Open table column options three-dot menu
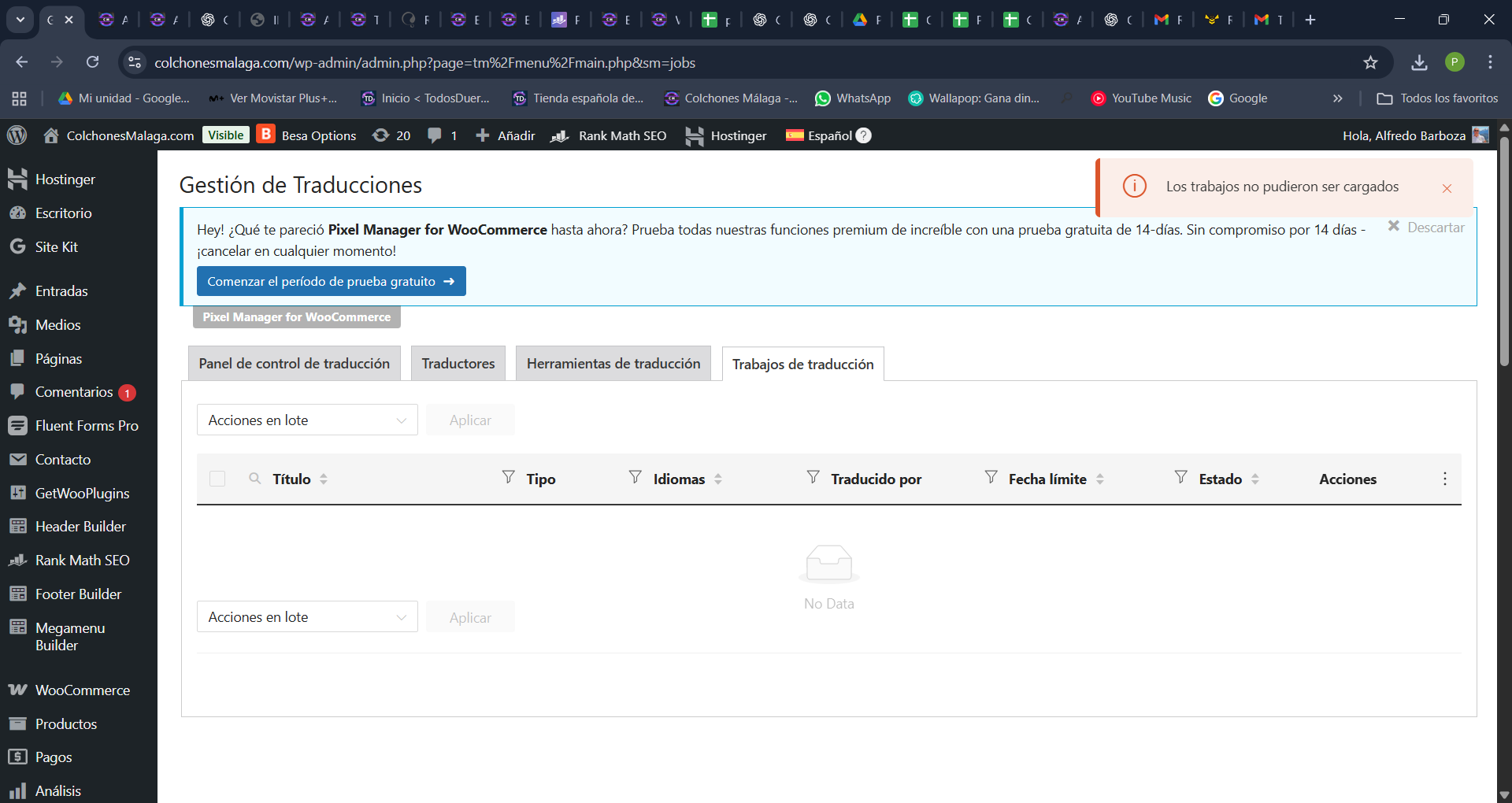The width and height of the screenshot is (1512, 803). (x=1445, y=479)
